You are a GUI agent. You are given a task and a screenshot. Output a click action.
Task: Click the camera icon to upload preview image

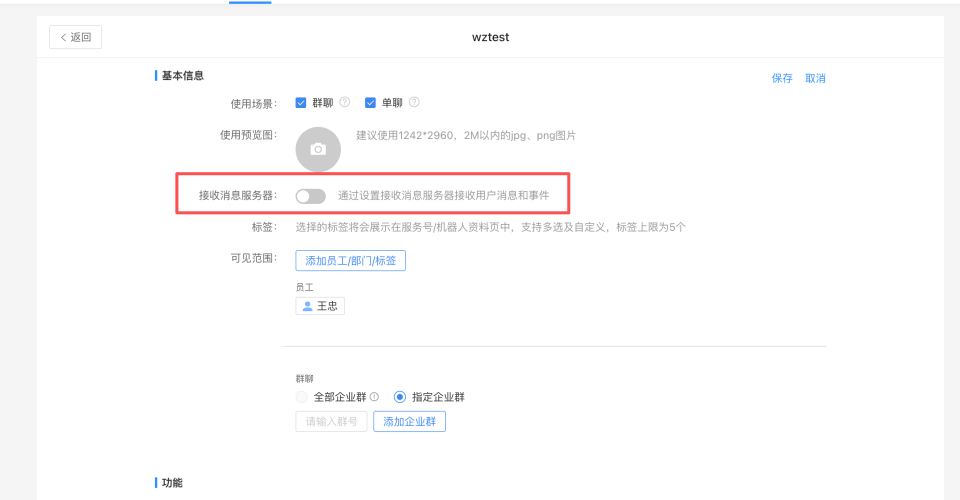318,149
